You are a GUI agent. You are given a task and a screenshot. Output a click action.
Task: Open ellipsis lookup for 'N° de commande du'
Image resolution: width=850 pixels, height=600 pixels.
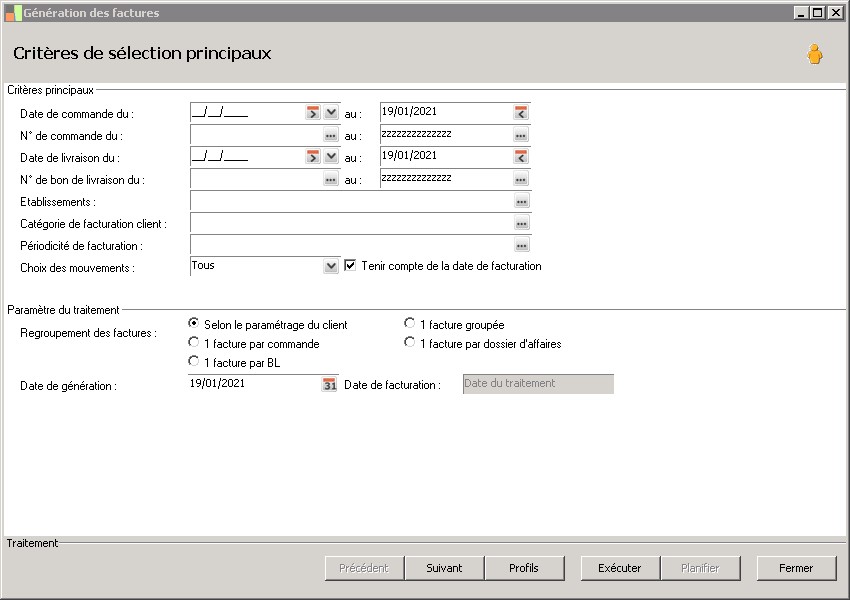pos(331,135)
